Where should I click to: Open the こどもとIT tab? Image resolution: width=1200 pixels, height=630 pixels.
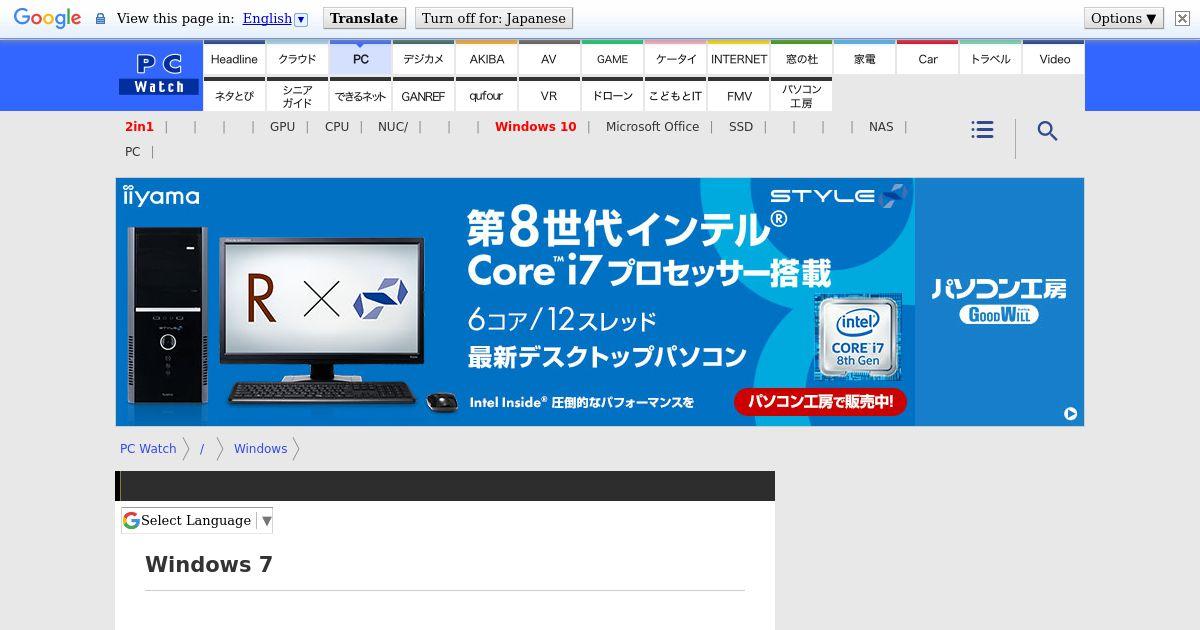coord(675,95)
